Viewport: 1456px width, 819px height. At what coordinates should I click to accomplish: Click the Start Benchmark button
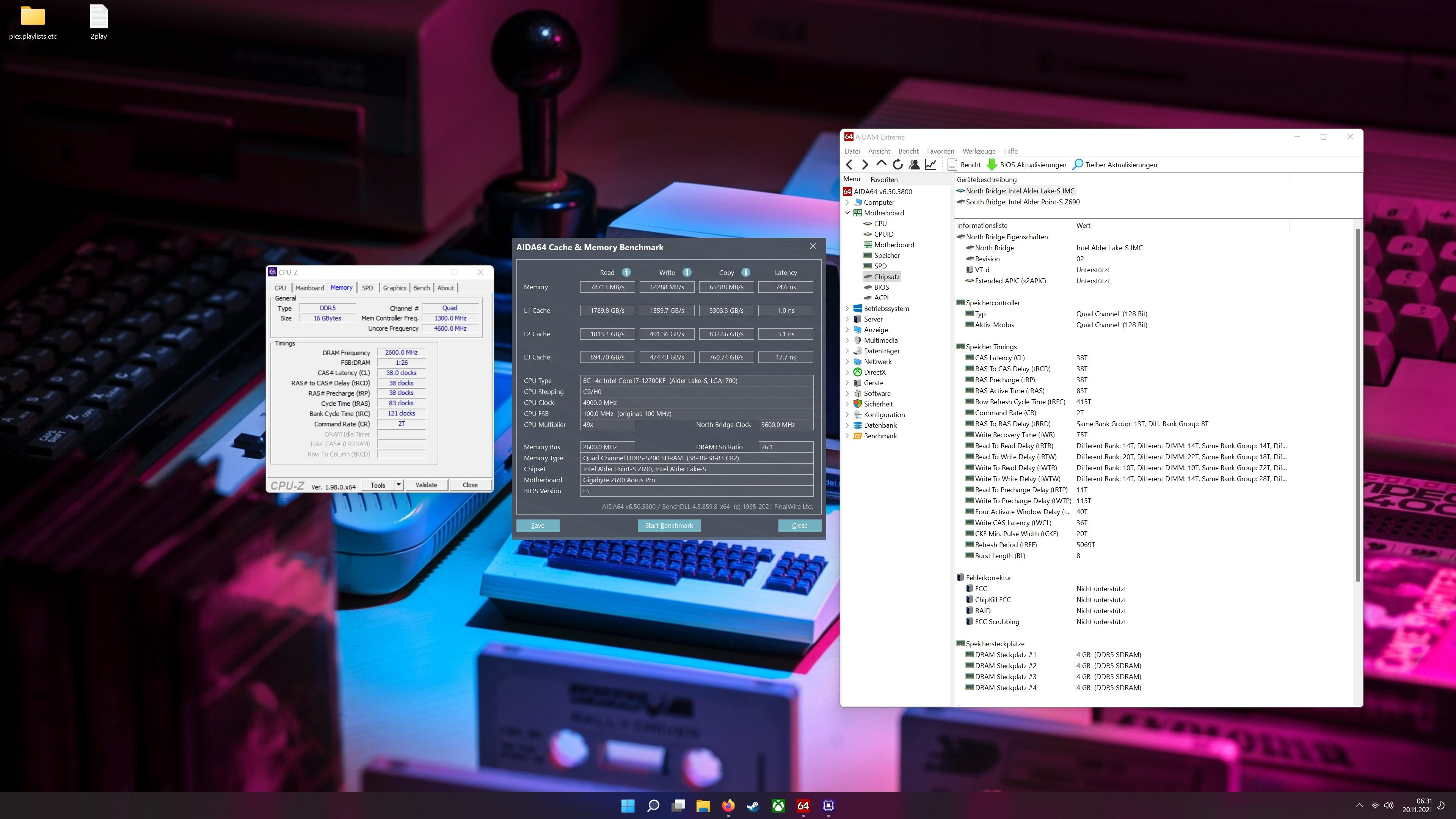(668, 526)
